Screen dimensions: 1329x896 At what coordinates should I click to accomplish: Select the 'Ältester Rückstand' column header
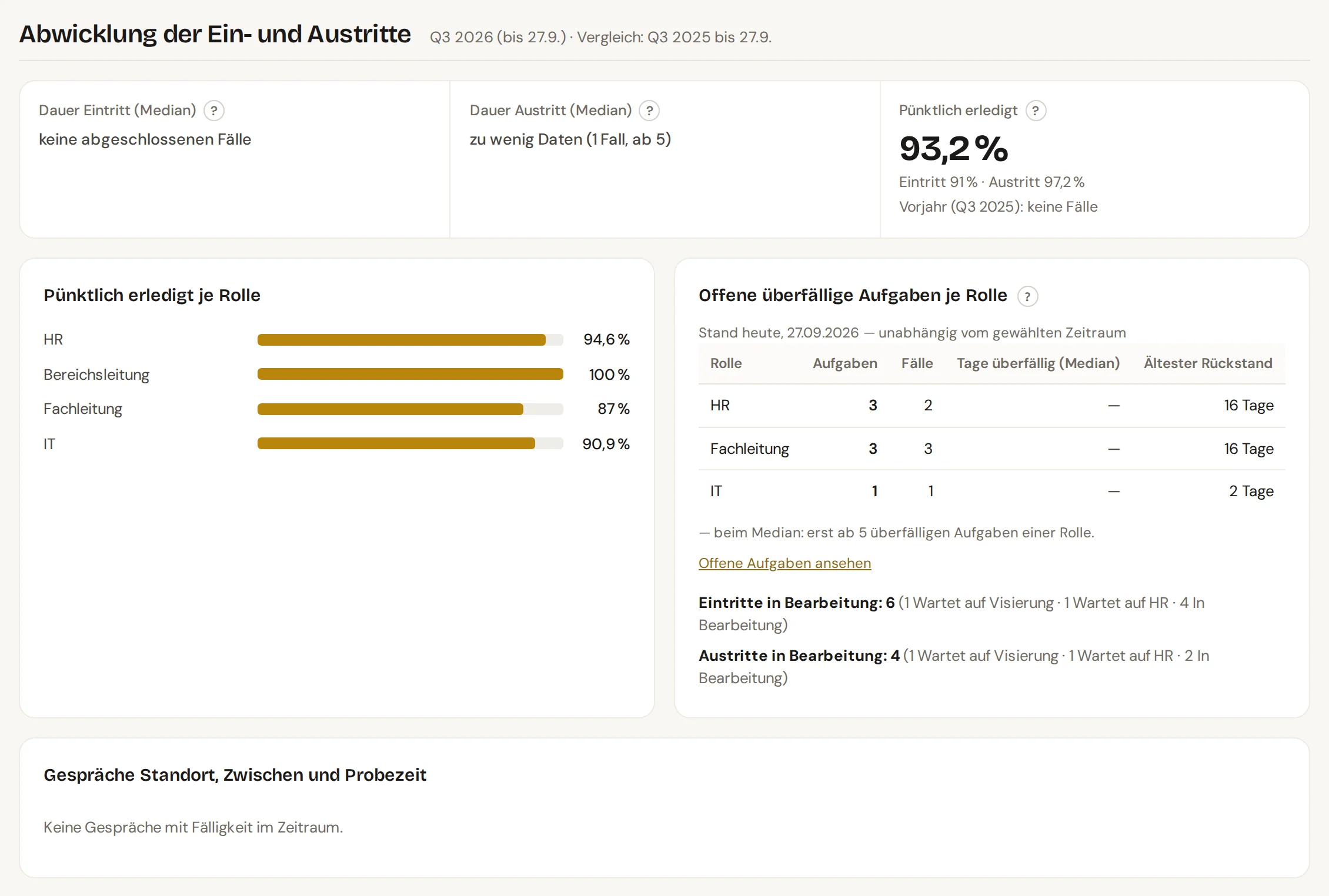coord(1208,363)
